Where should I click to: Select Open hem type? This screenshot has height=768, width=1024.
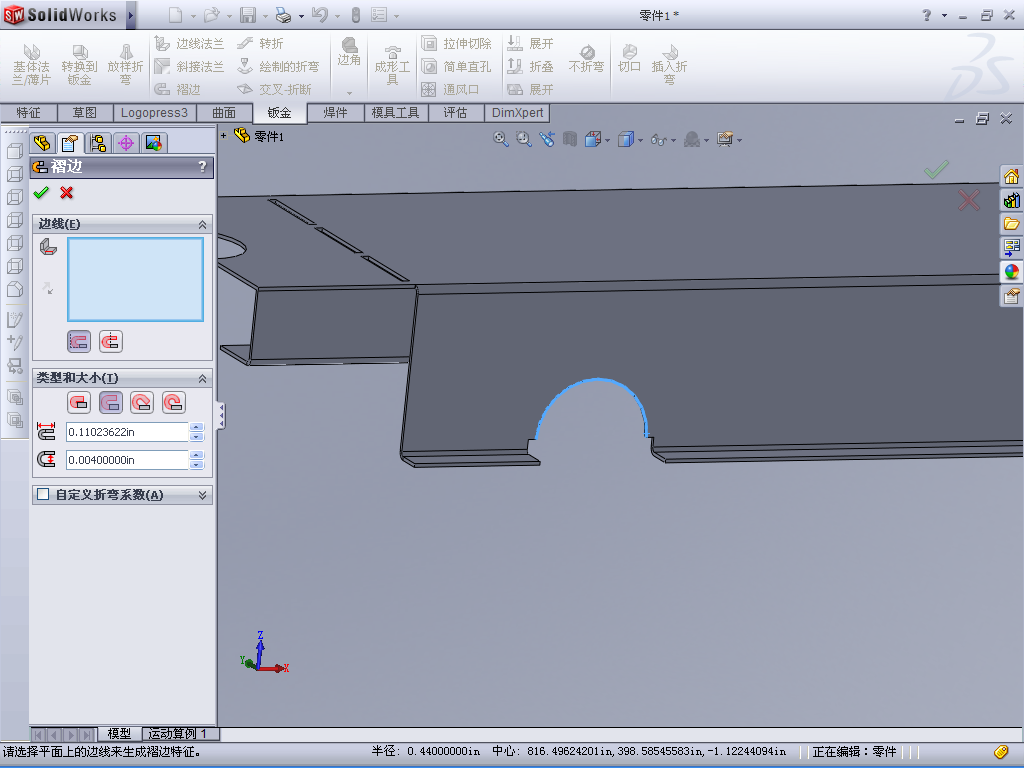(111, 402)
